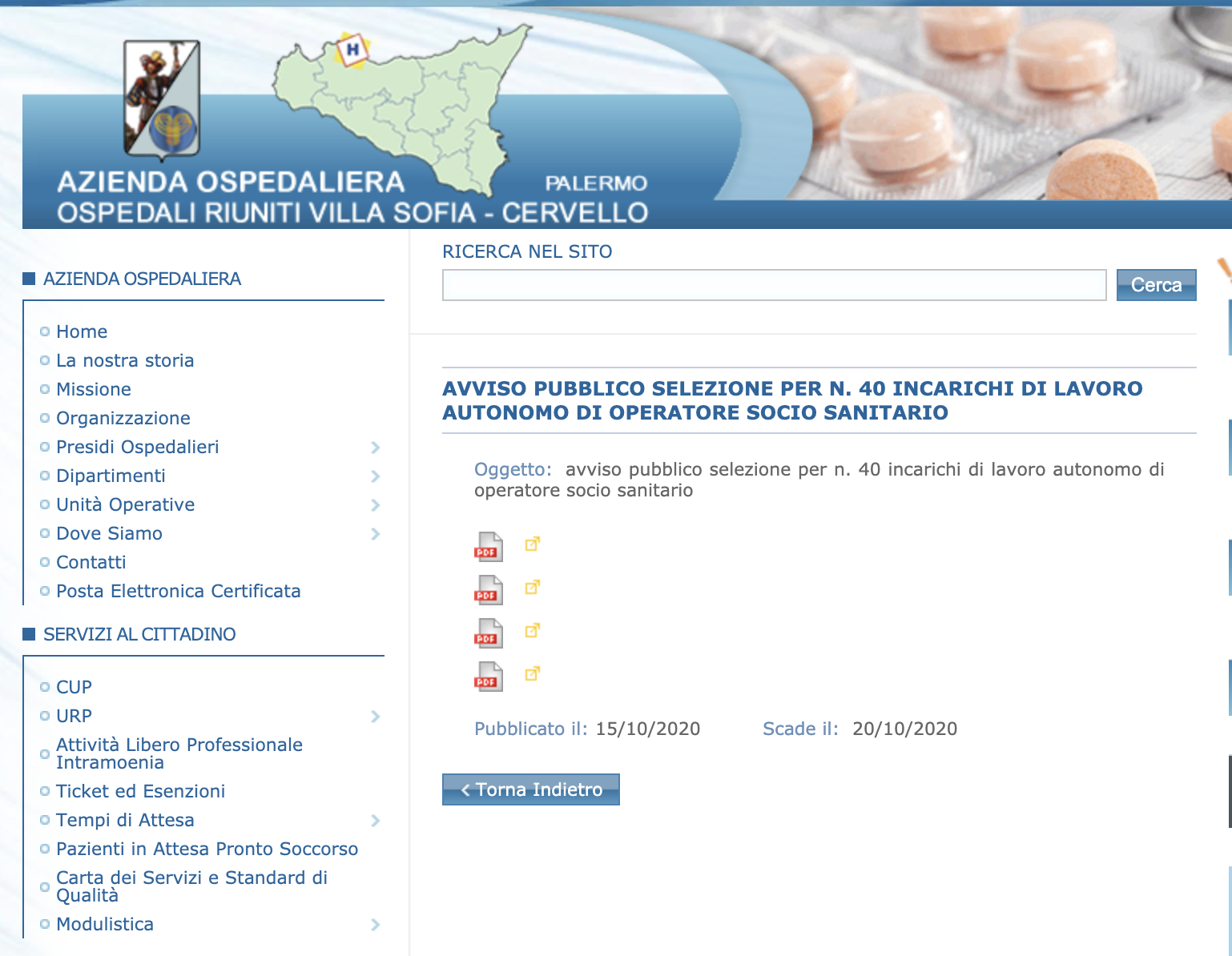Image resolution: width=1232 pixels, height=956 pixels.
Task: Focus the Ricerca nel sito search field
Action: click(x=774, y=285)
